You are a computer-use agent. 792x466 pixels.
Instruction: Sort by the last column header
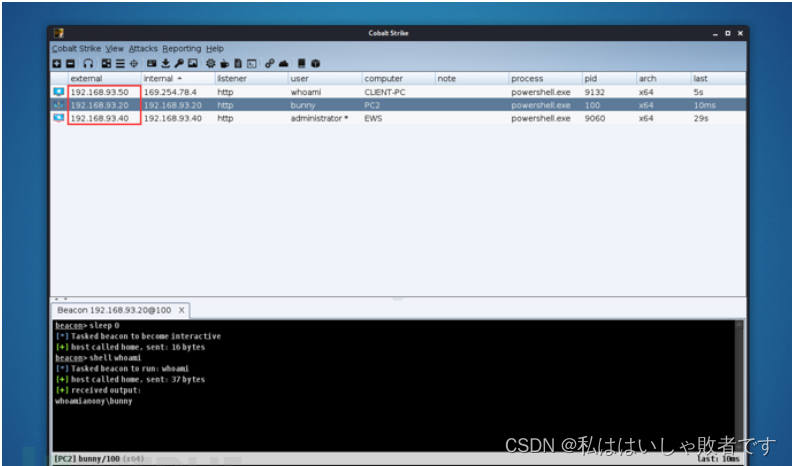point(718,78)
